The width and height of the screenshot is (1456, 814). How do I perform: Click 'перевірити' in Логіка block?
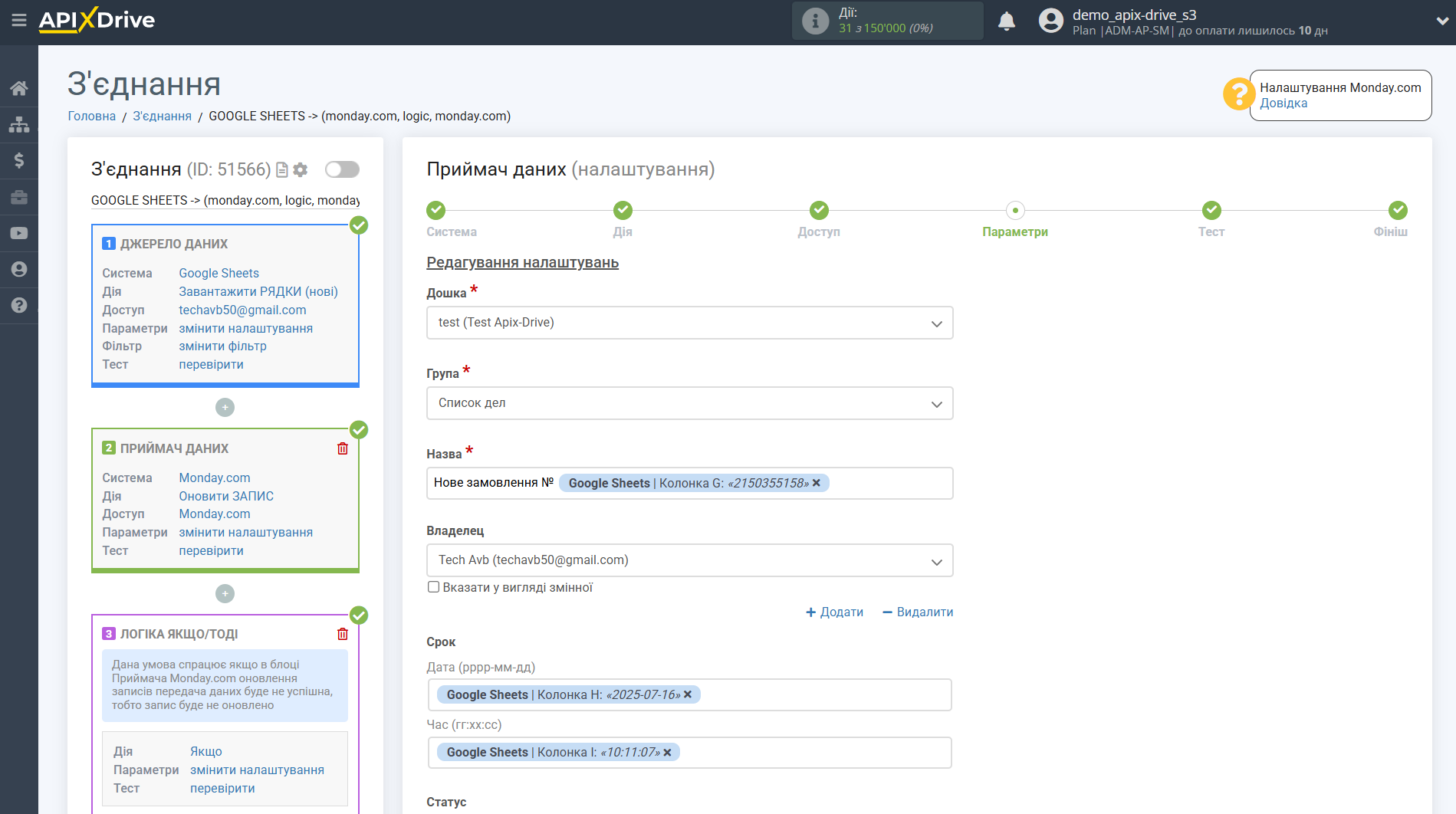click(x=222, y=788)
